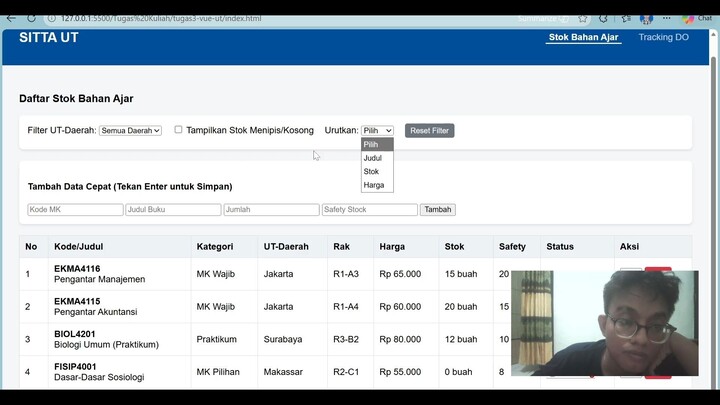
Task: Toggle Tampilkan Stok Menipis/Kosong checkbox
Action: tap(178, 129)
